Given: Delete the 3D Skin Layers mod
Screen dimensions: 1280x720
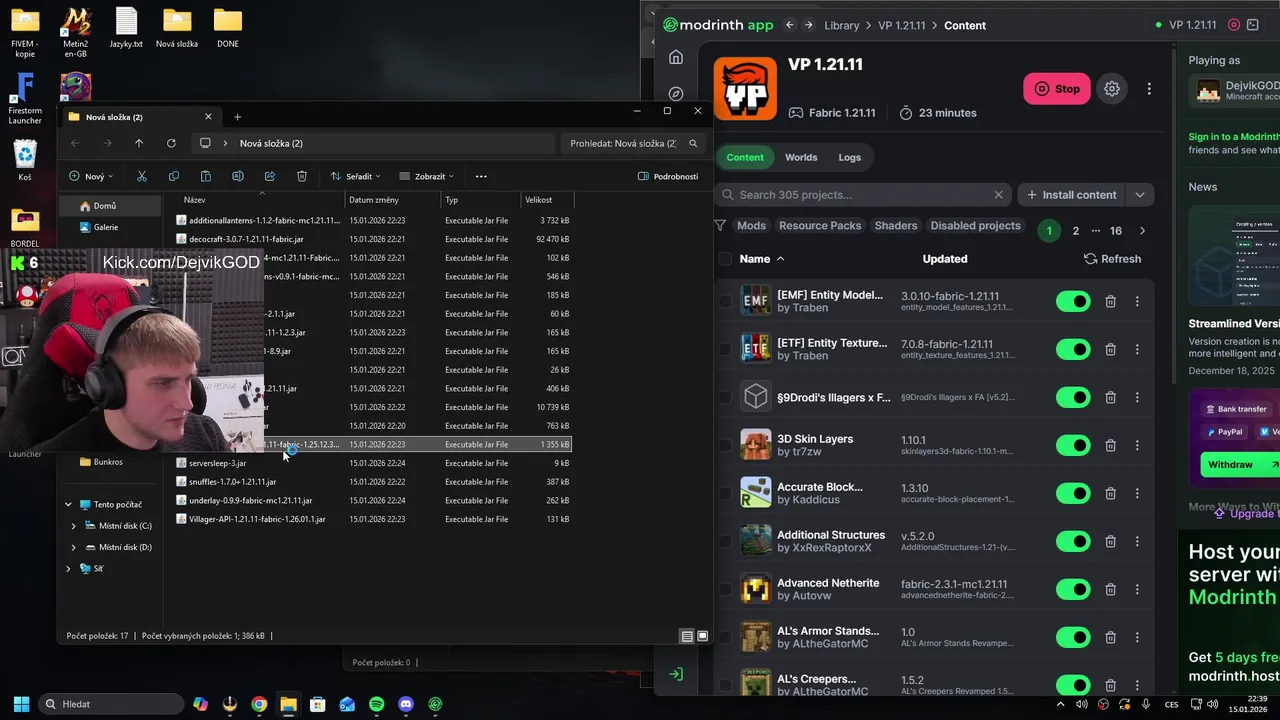Looking at the screenshot, I should coord(1110,445).
